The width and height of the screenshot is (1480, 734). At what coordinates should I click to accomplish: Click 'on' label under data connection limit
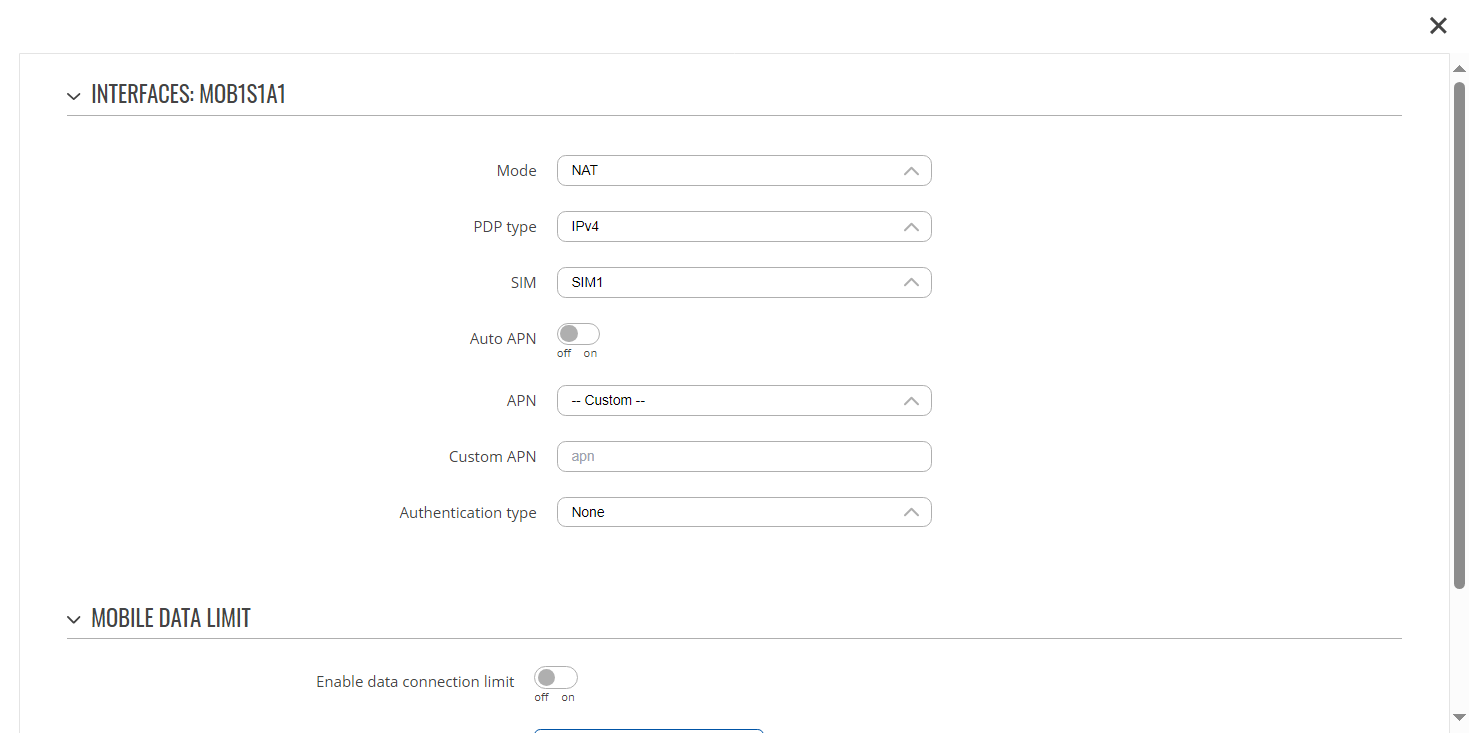[x=567, y=698]
